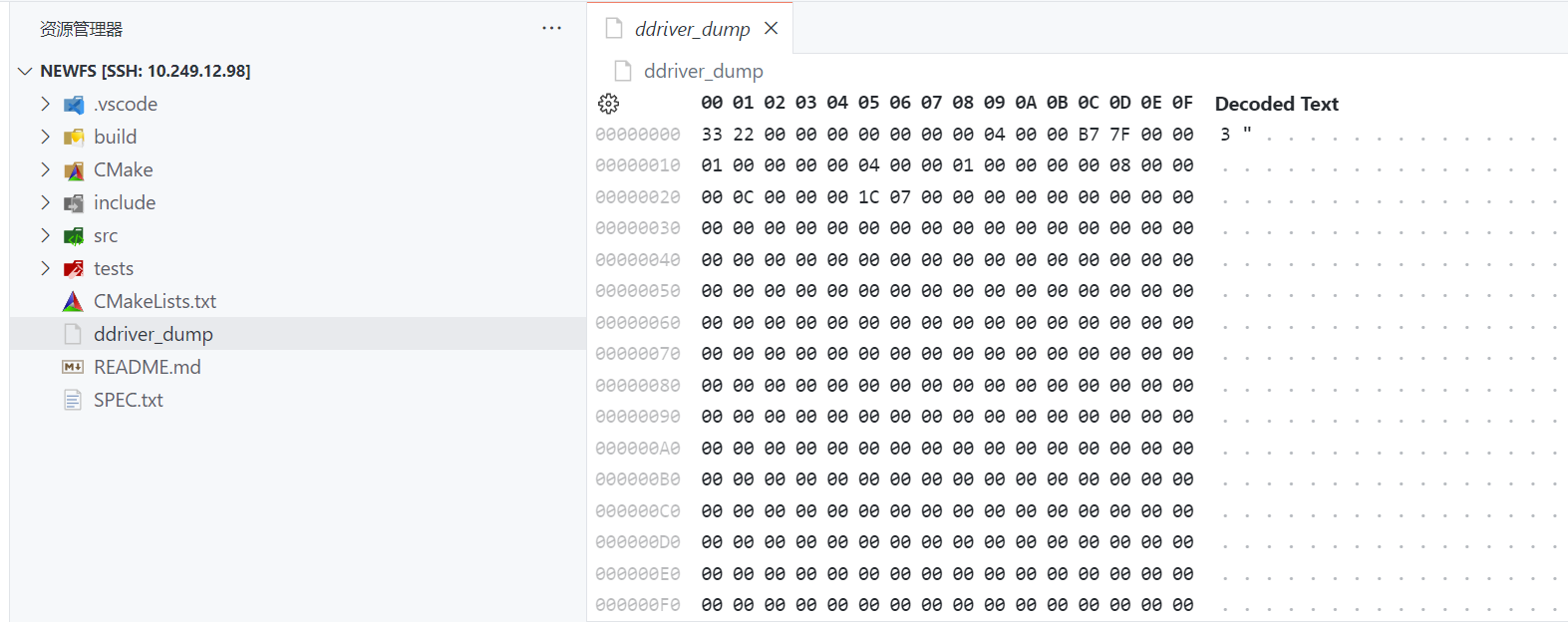Image resolution: width=1568 pixels, height=622 pixels.
Task: Click the CMake folder icon
Action: 74,170
